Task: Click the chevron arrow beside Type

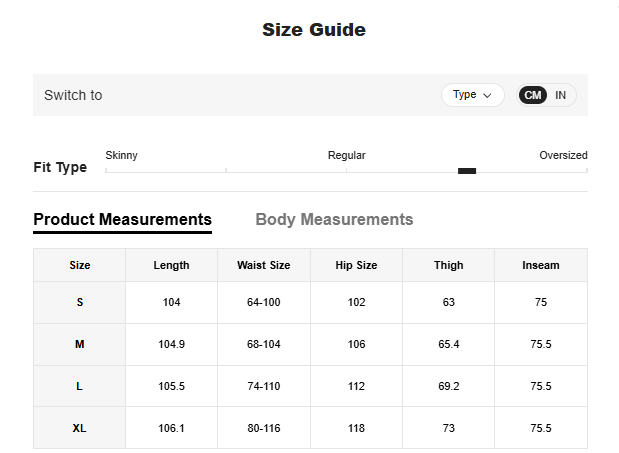Action: coord(487,96)
